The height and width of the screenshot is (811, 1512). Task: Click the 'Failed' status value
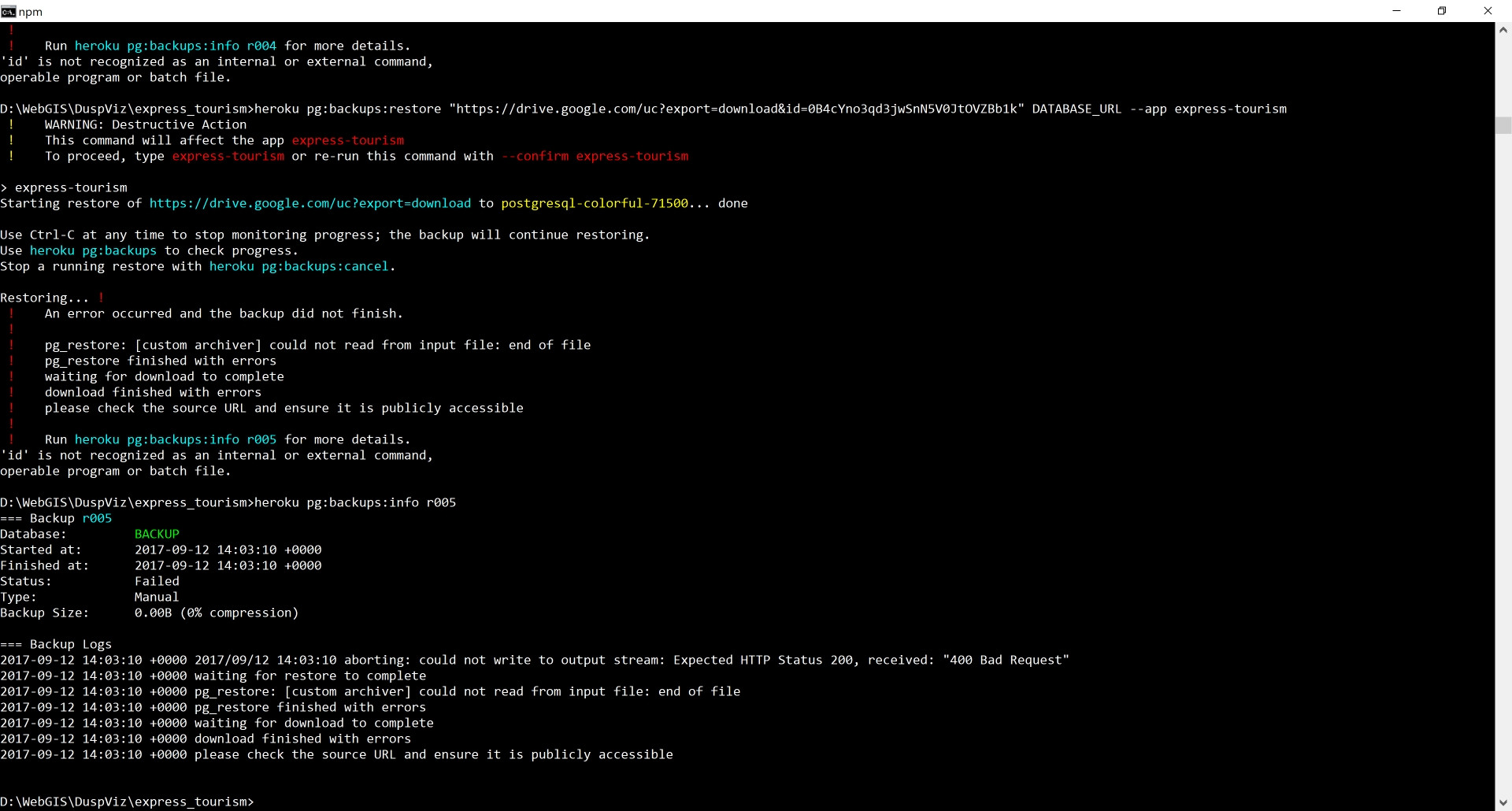point(157,581)
